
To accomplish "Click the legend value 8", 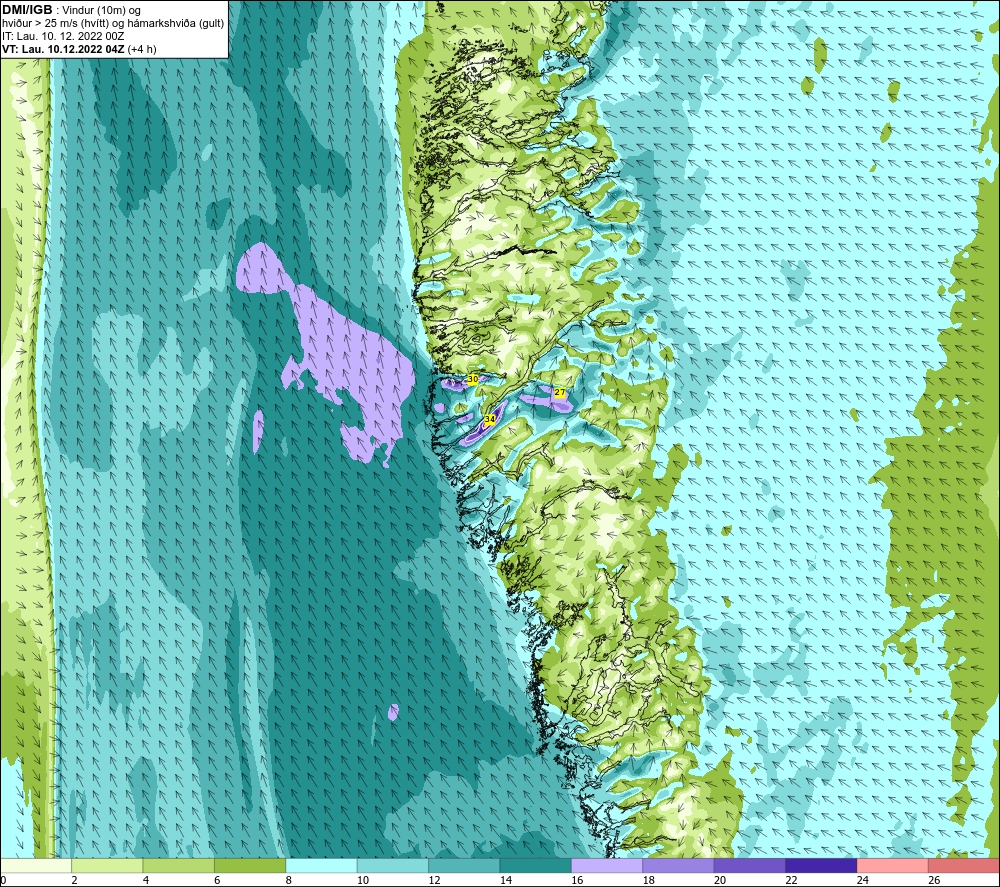I will 289,880.
